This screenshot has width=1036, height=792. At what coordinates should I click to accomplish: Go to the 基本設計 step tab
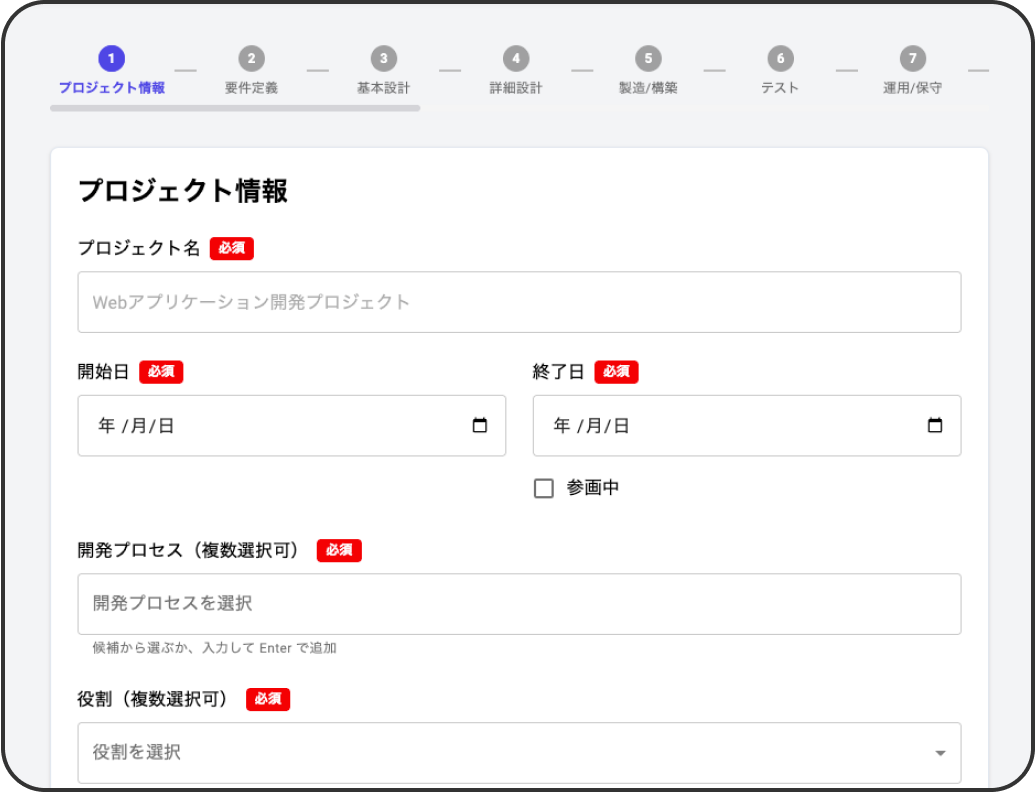[x=383, y=88]
